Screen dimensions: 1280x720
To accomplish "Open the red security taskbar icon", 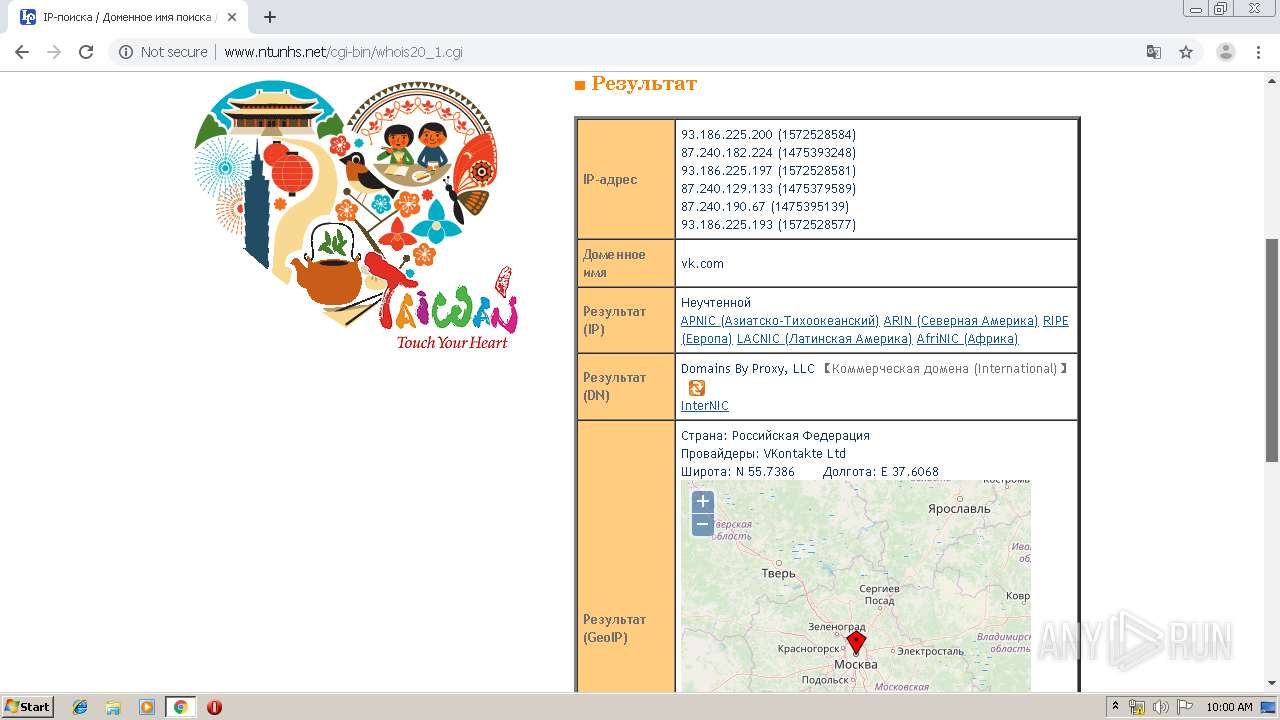I will click(x=214, y=707).
